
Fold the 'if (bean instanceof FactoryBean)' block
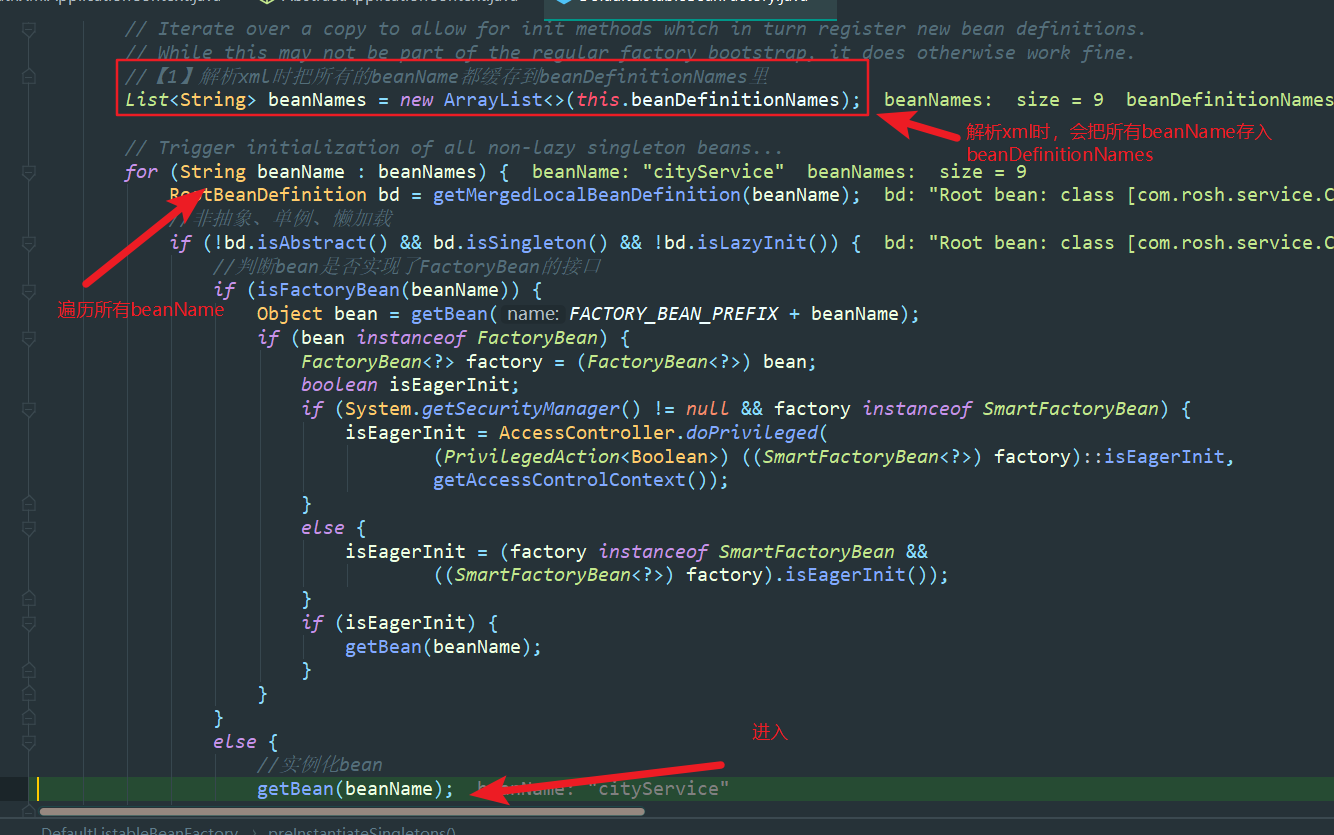click(x=29, y=339)
